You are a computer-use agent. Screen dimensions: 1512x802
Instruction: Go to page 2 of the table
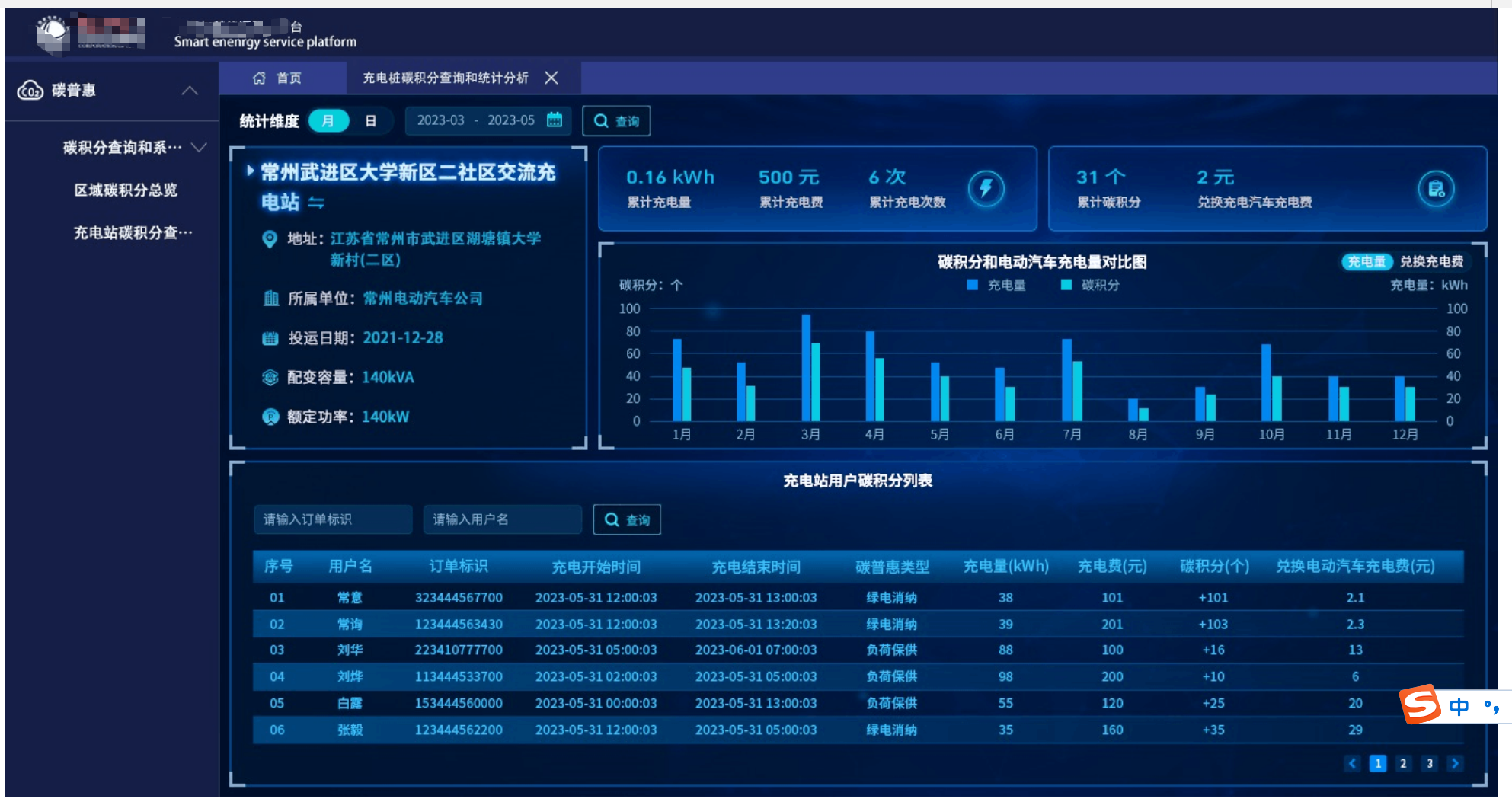[x=1403, y=763]
